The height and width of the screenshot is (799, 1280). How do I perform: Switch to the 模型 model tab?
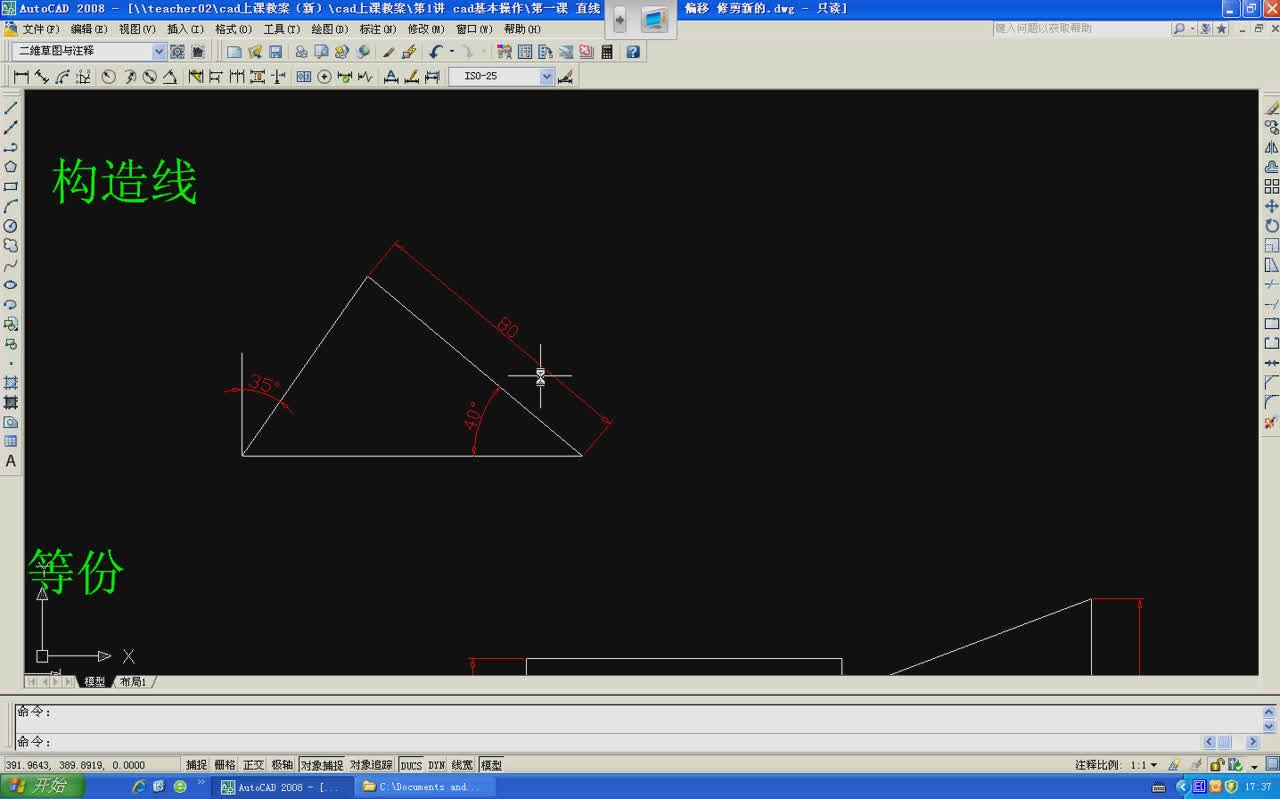95,682
